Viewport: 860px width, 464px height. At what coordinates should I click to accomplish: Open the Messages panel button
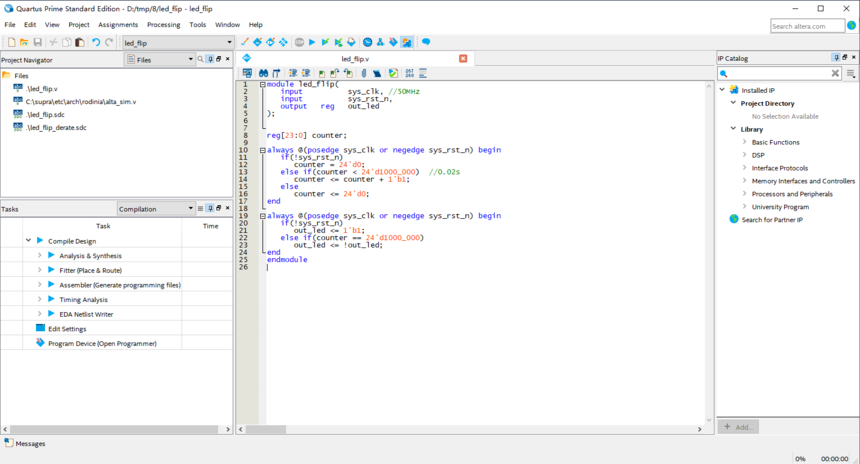[x=25, y=443]
